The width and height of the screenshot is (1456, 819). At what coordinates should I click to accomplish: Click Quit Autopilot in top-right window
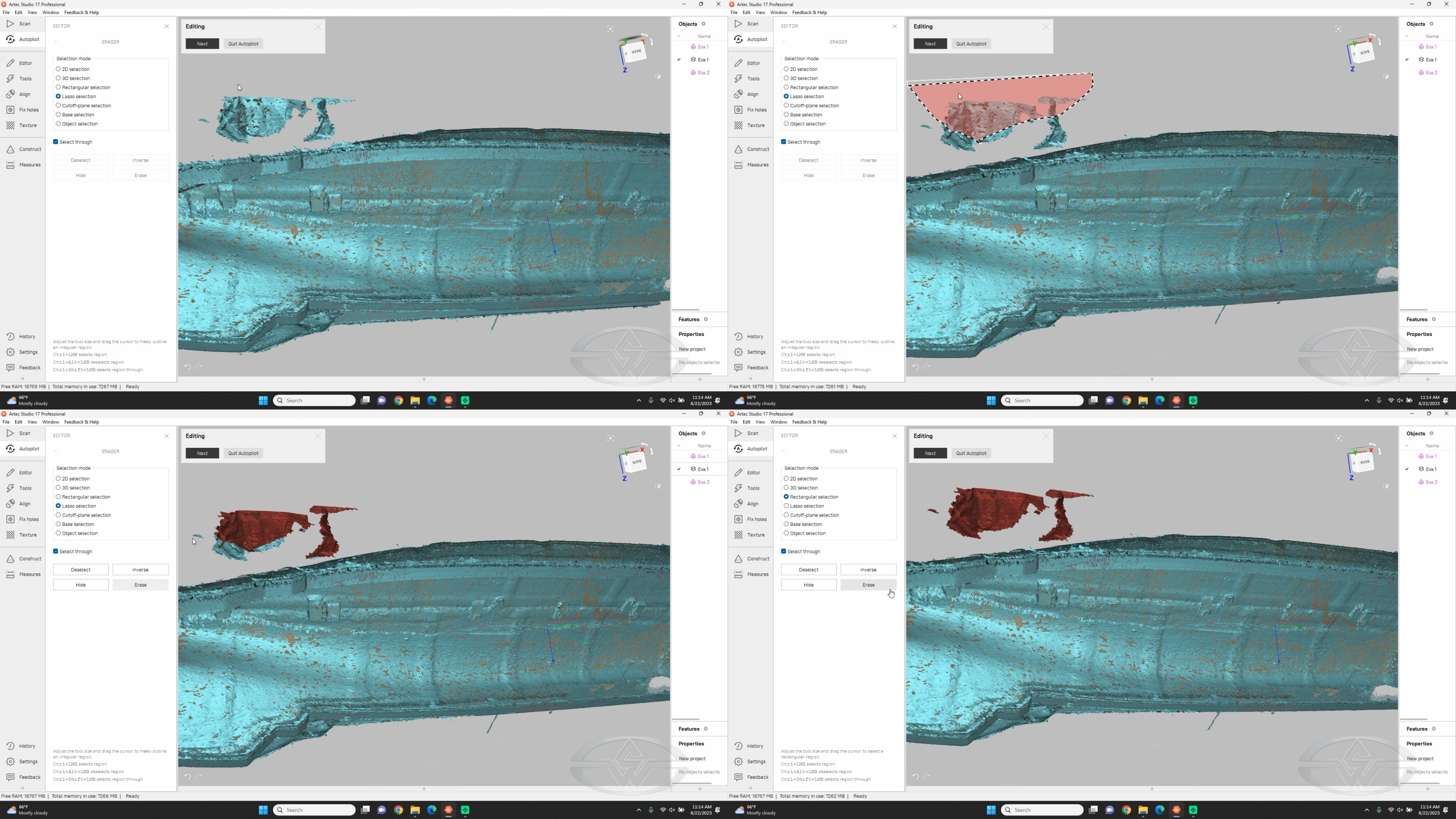tap(971, 44)
